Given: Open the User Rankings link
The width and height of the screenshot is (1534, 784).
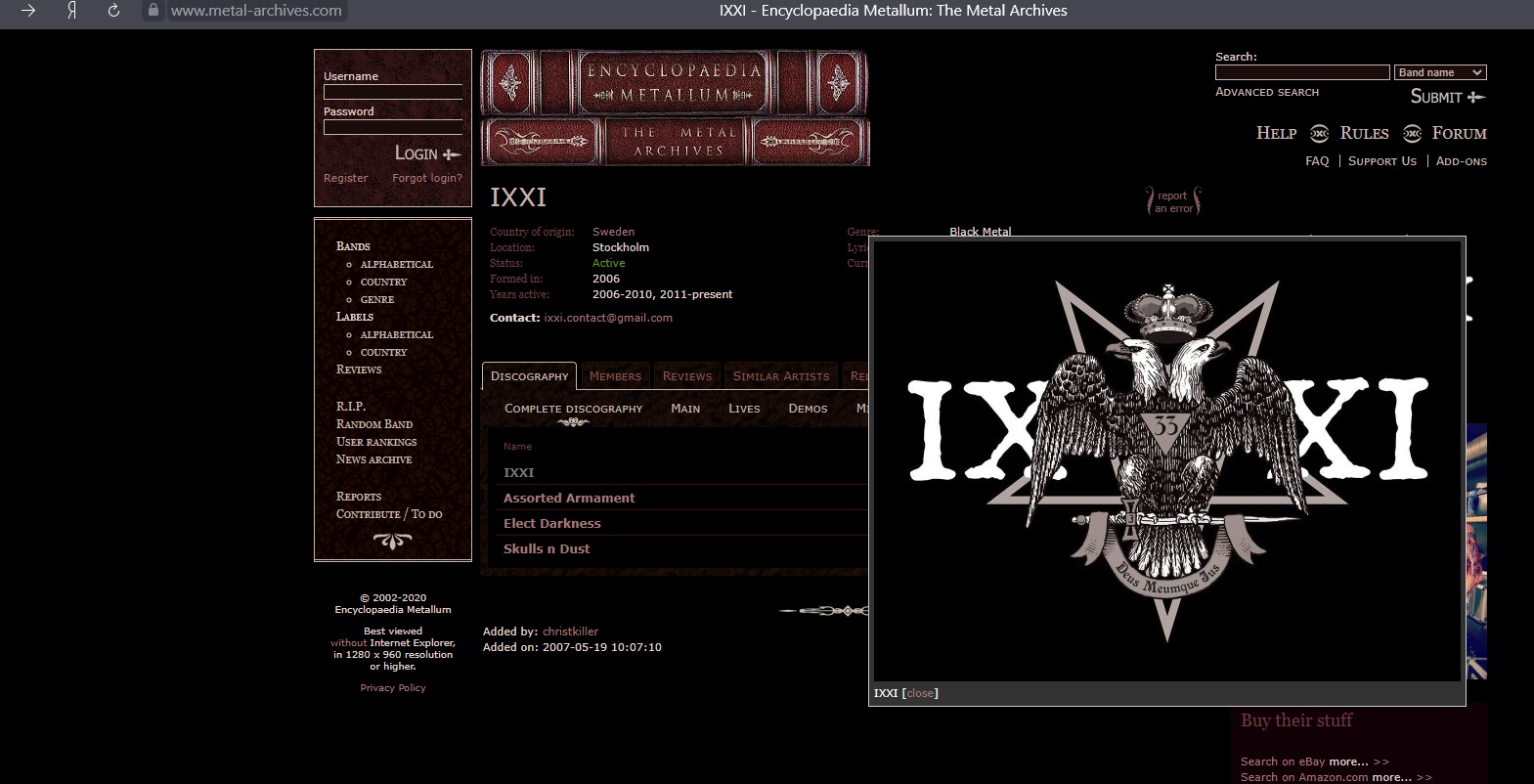Looking at the screenshot, I should coord(376,442).
